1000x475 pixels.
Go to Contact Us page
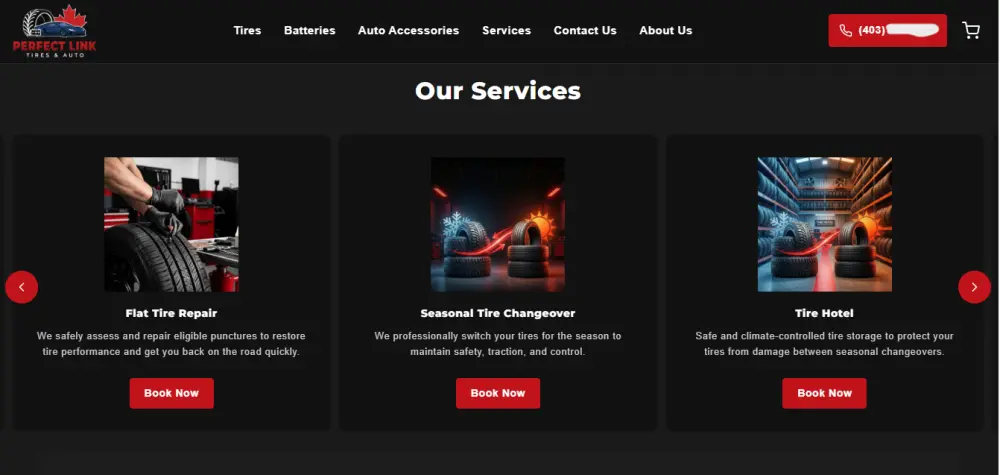pos(585,31)
